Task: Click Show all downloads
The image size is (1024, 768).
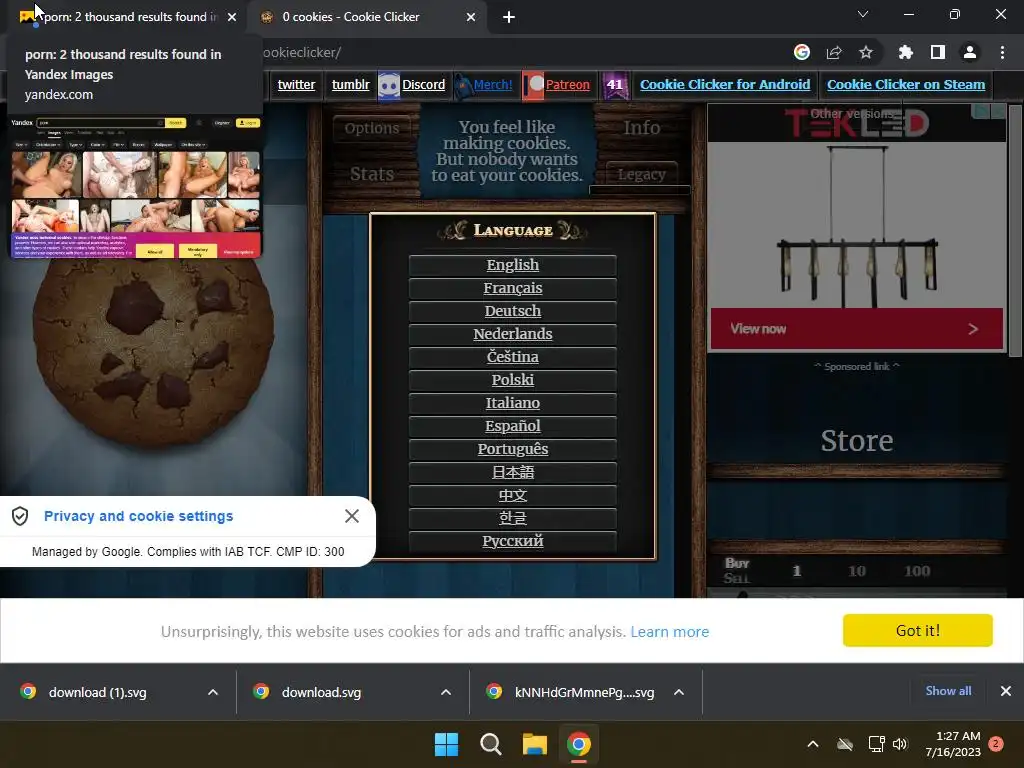Action: pyautogui.click(x=948, y=691)
